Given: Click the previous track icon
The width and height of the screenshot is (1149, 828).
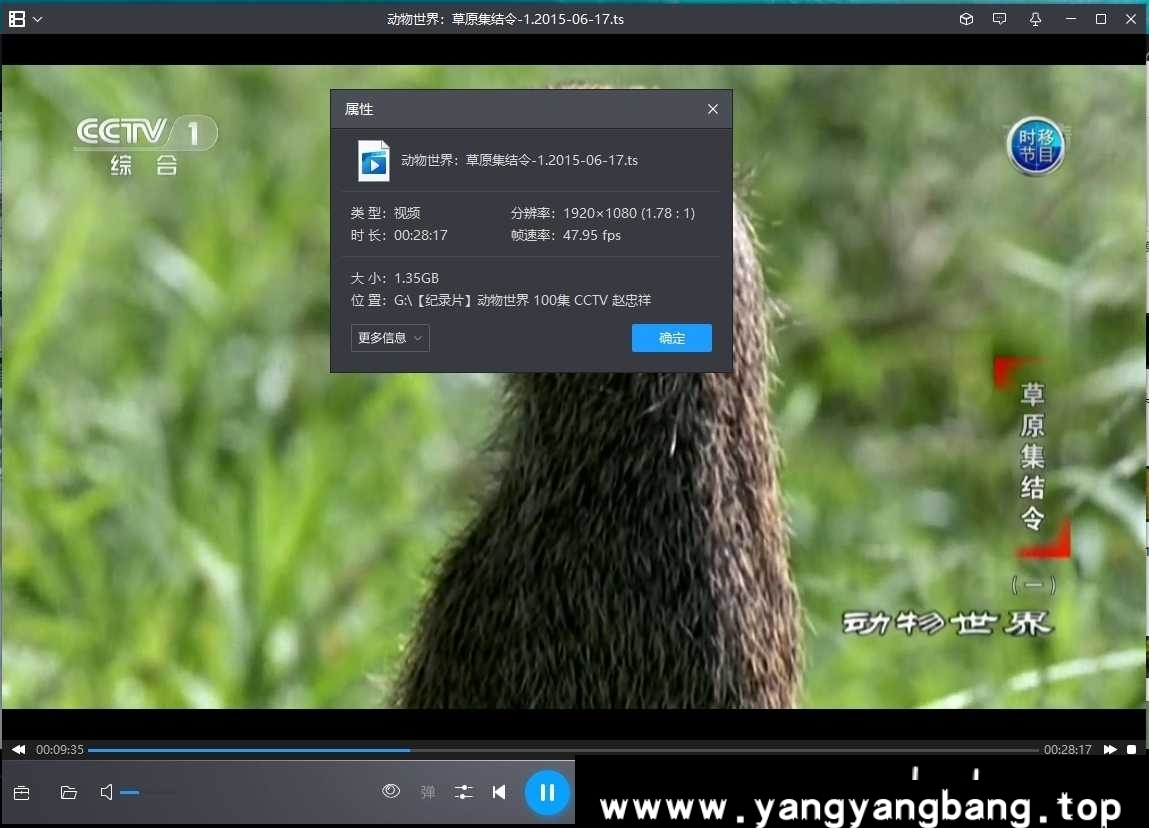Looking at the screenshot, I should tap(499, 791).
